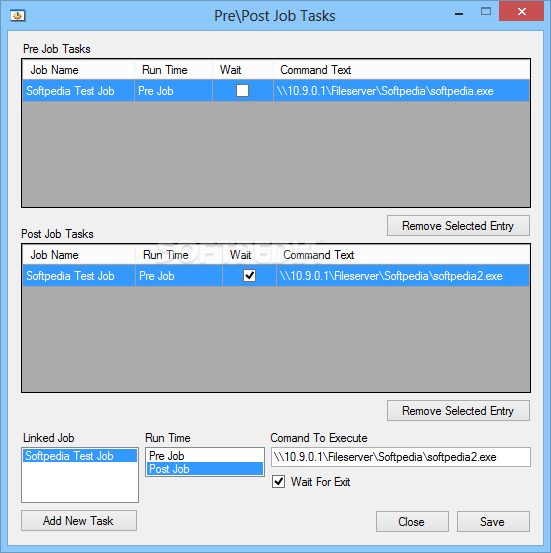The height and width of the screenshot is (553, 551).
Task: Close the window with the red X
Action: pyautogui.click(x=522, y=11)
